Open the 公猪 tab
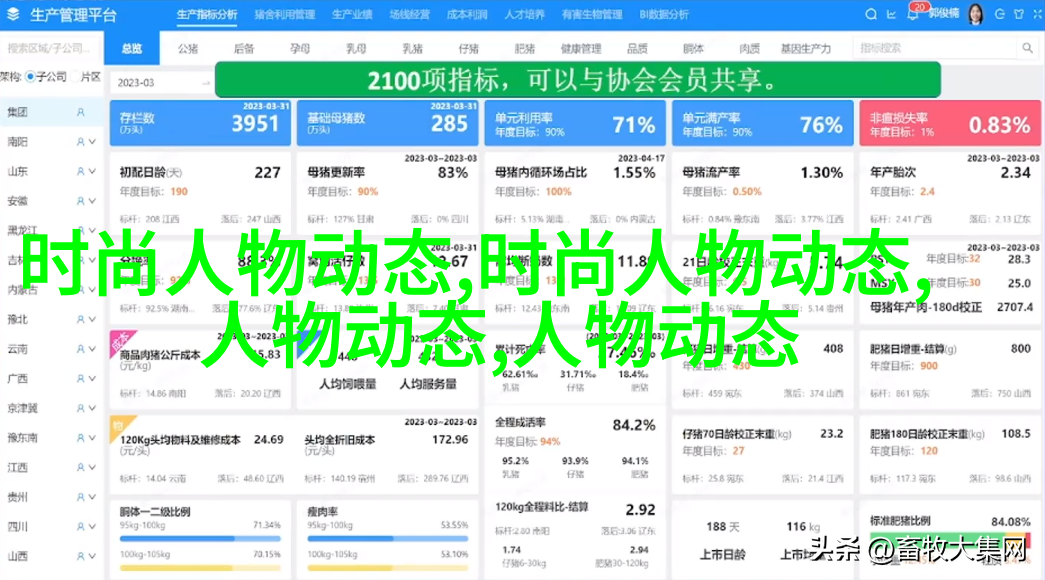The image size is (1045, 580). (188, 48)
